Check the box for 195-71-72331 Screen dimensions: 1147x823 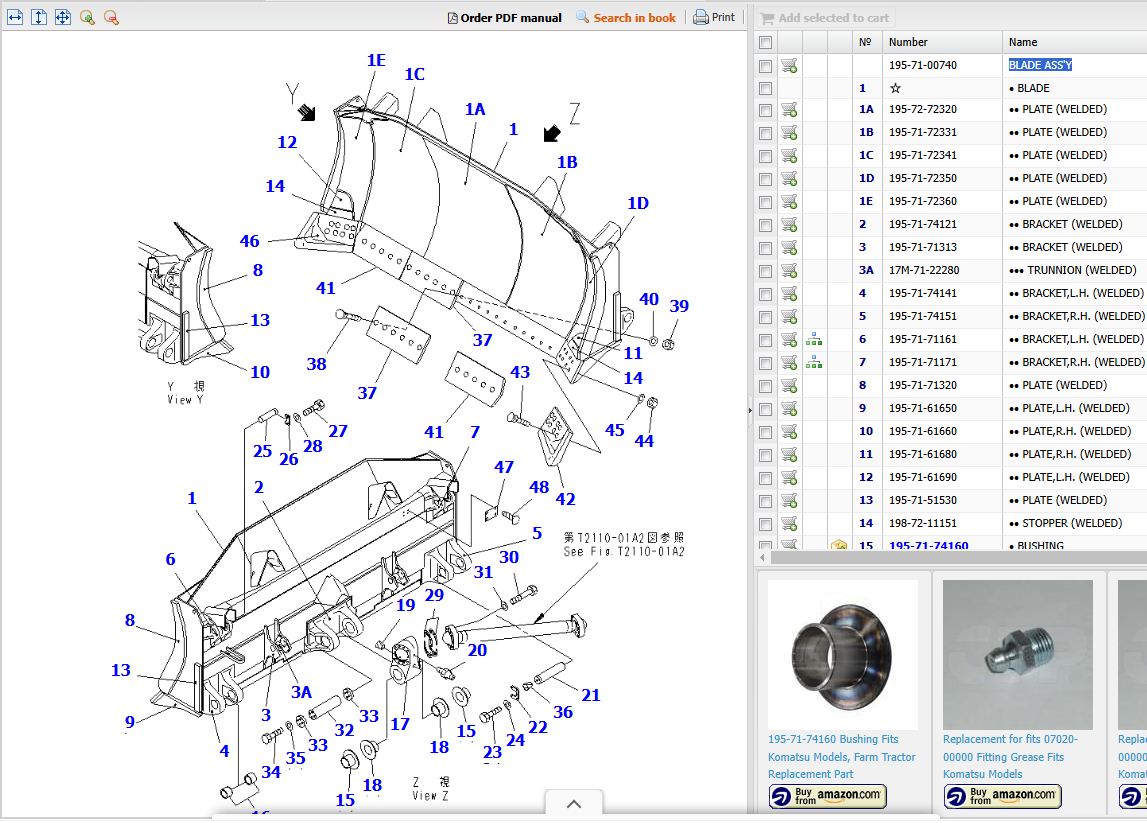tap(765, 133)
